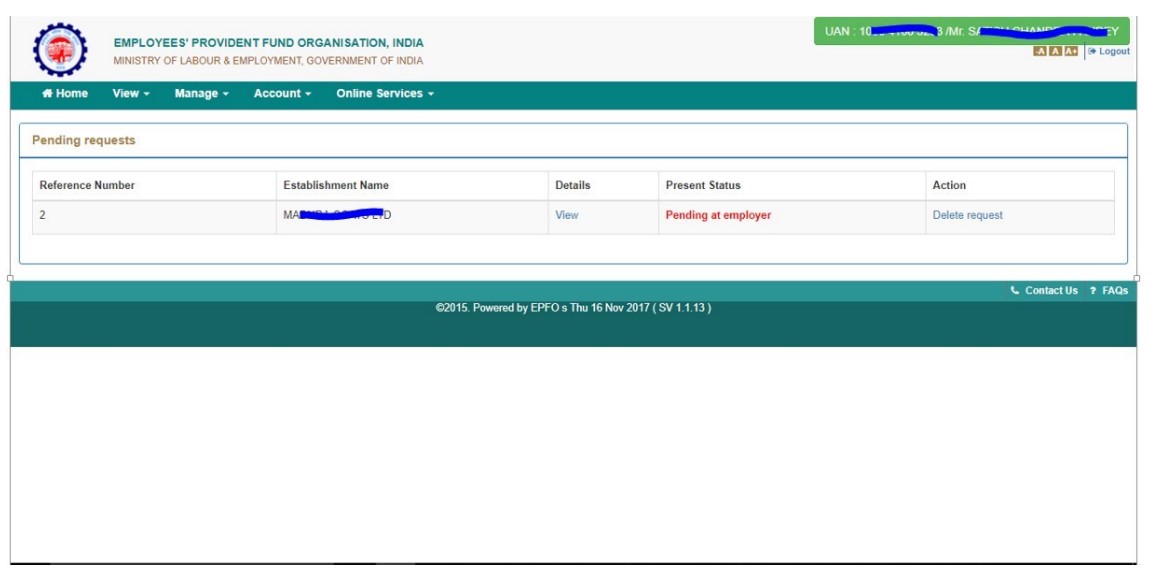Go to Home in navigation bar
This screenshot has width=1156, height=580.
coord(65,94)
